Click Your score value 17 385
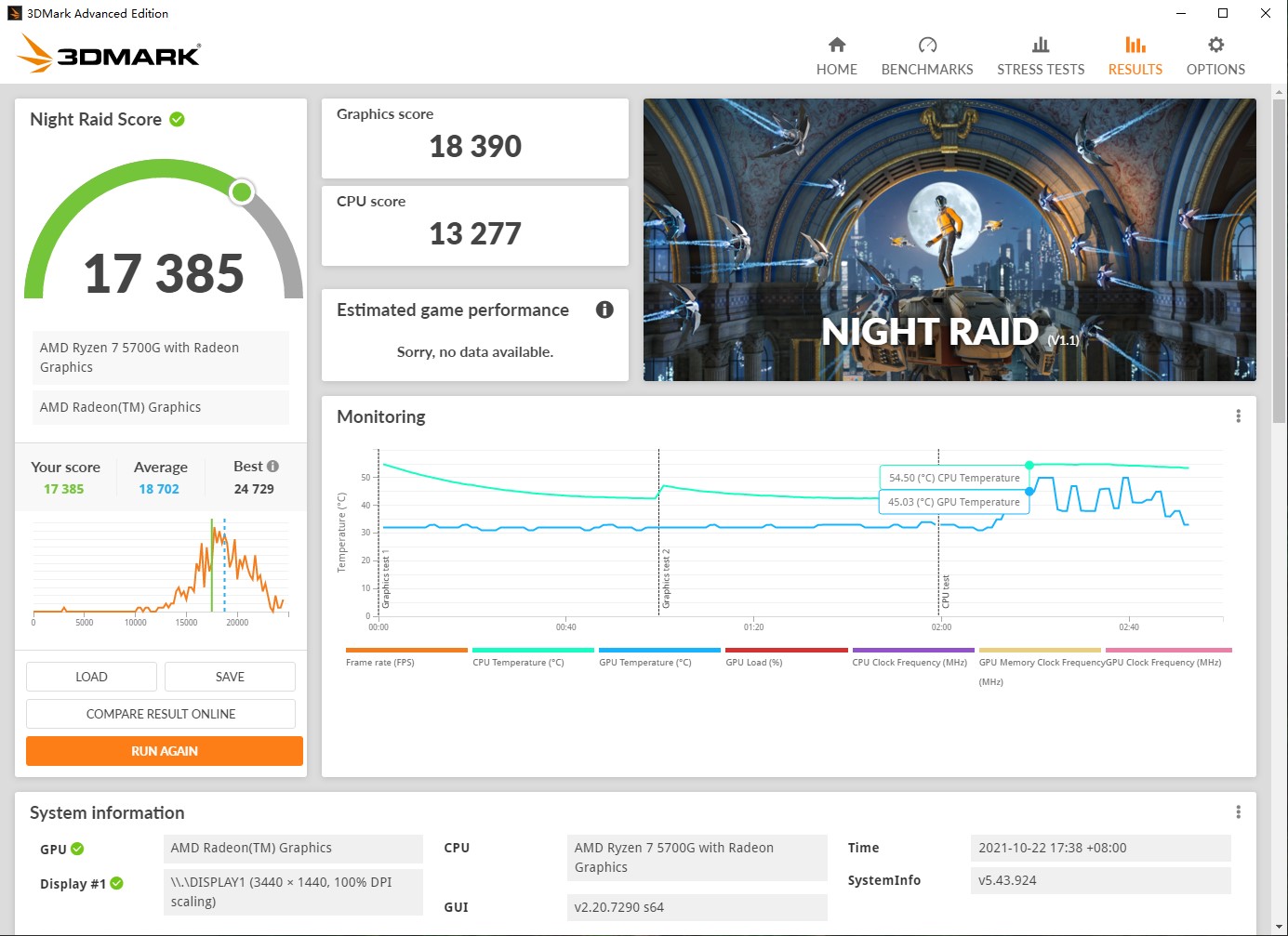 64,489
